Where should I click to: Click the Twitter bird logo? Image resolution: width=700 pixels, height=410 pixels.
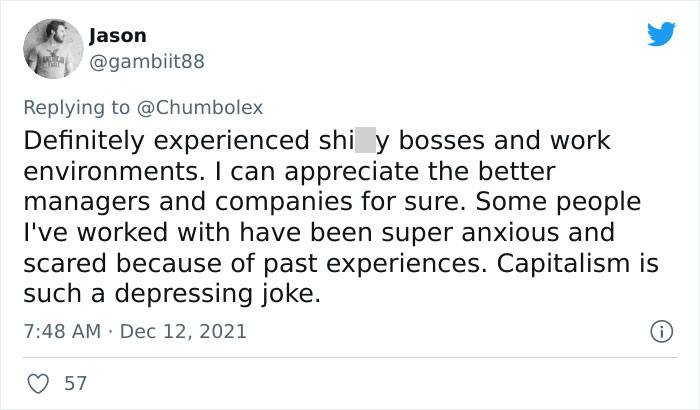pos(660,34)
